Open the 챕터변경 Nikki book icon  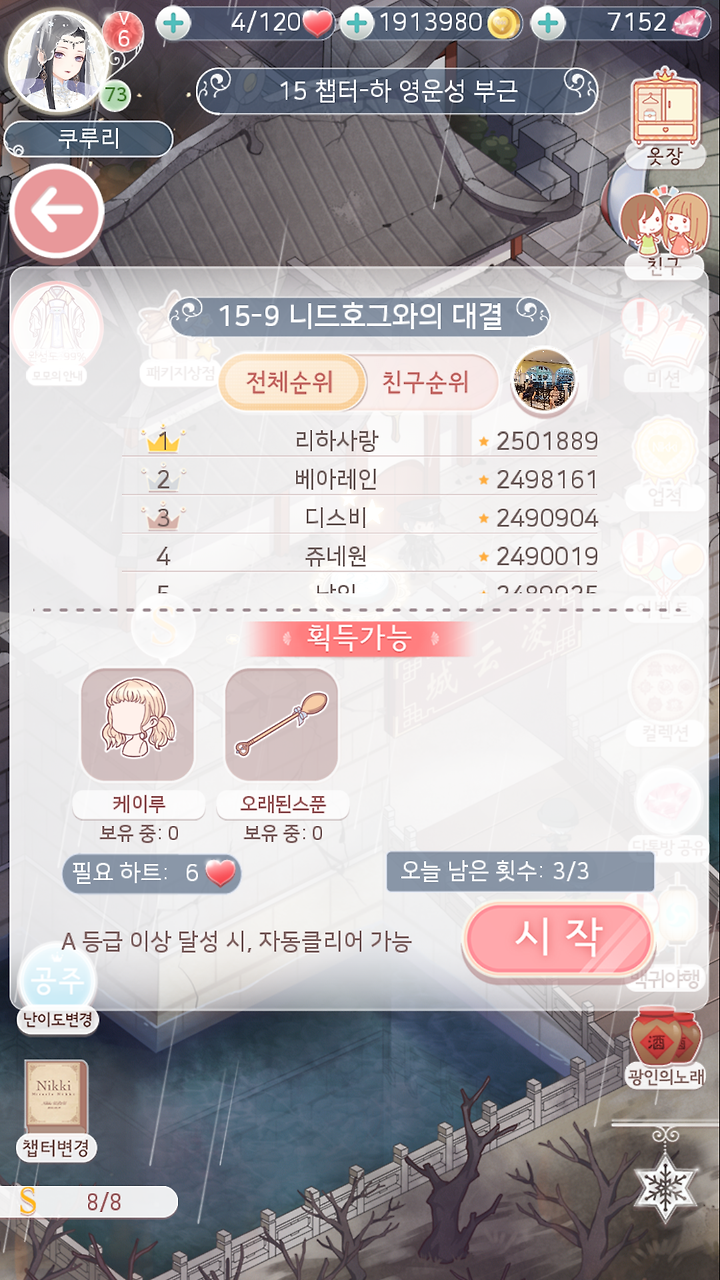click(x=57, y=1111)
